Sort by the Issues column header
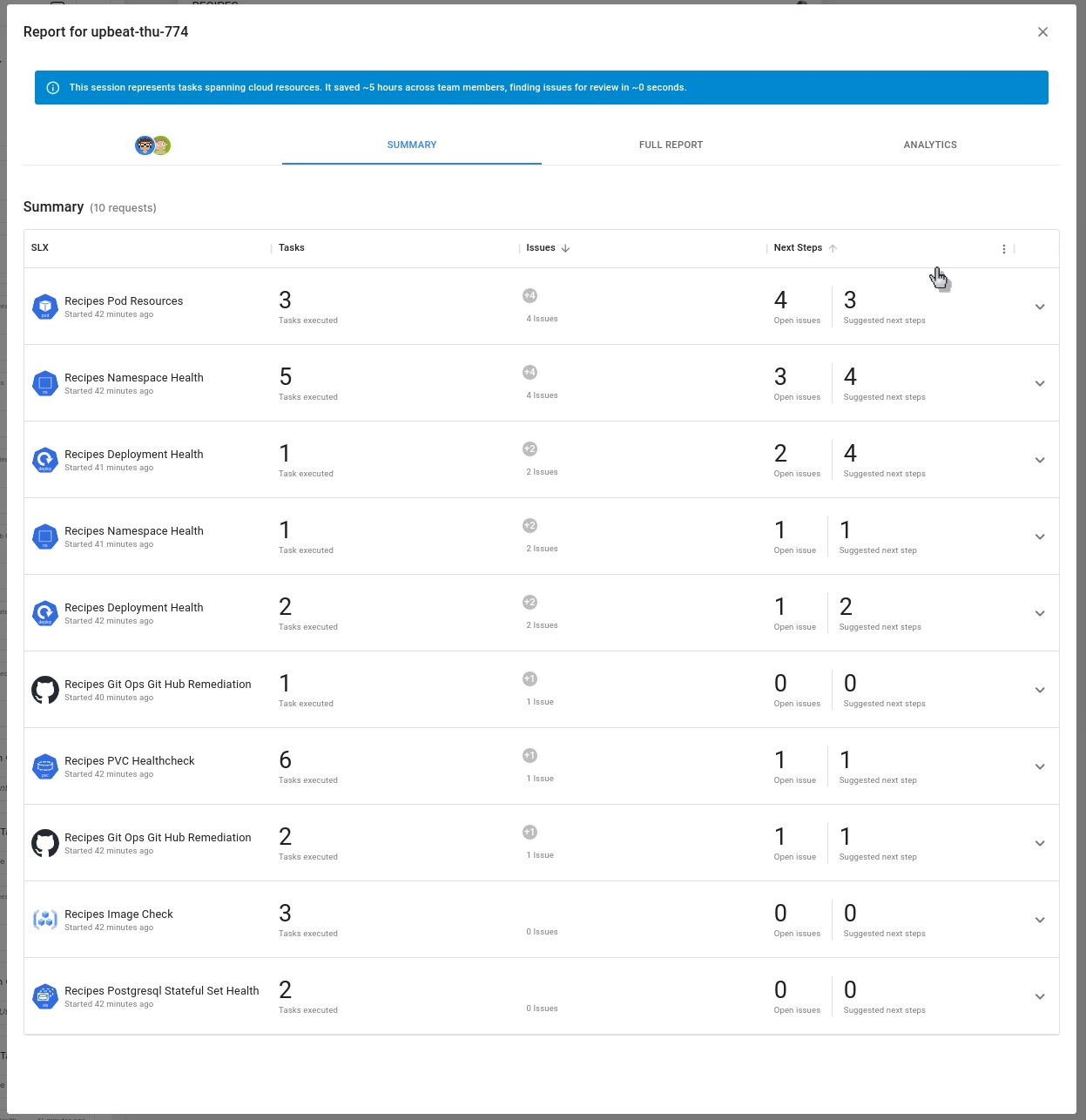The image size is (1086, 1120). click(x=541, y=248)
